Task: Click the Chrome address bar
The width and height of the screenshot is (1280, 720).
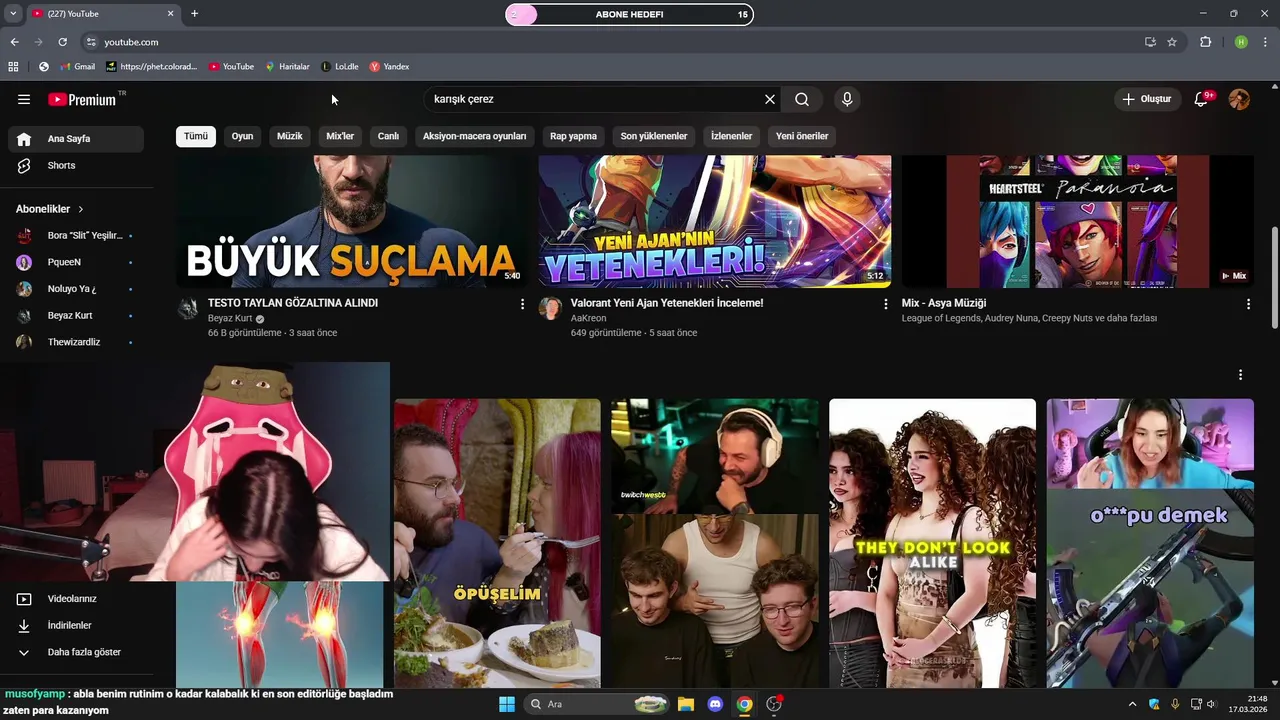Action: (x=610, y=42)
